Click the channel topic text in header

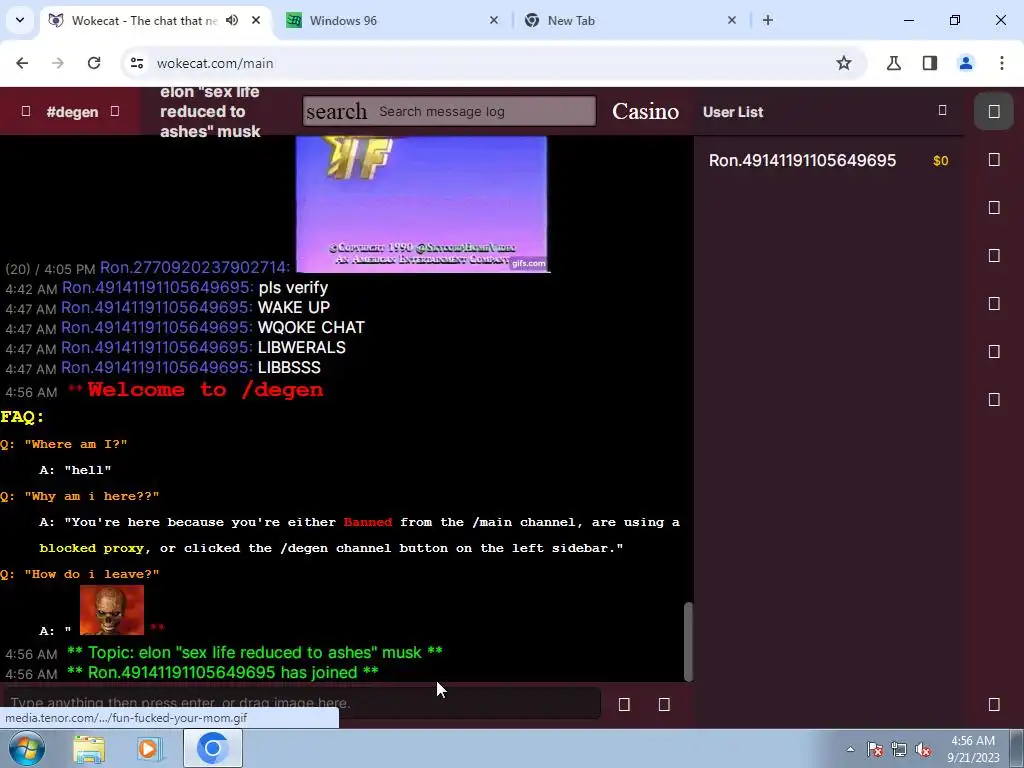(x=210, y=112)
